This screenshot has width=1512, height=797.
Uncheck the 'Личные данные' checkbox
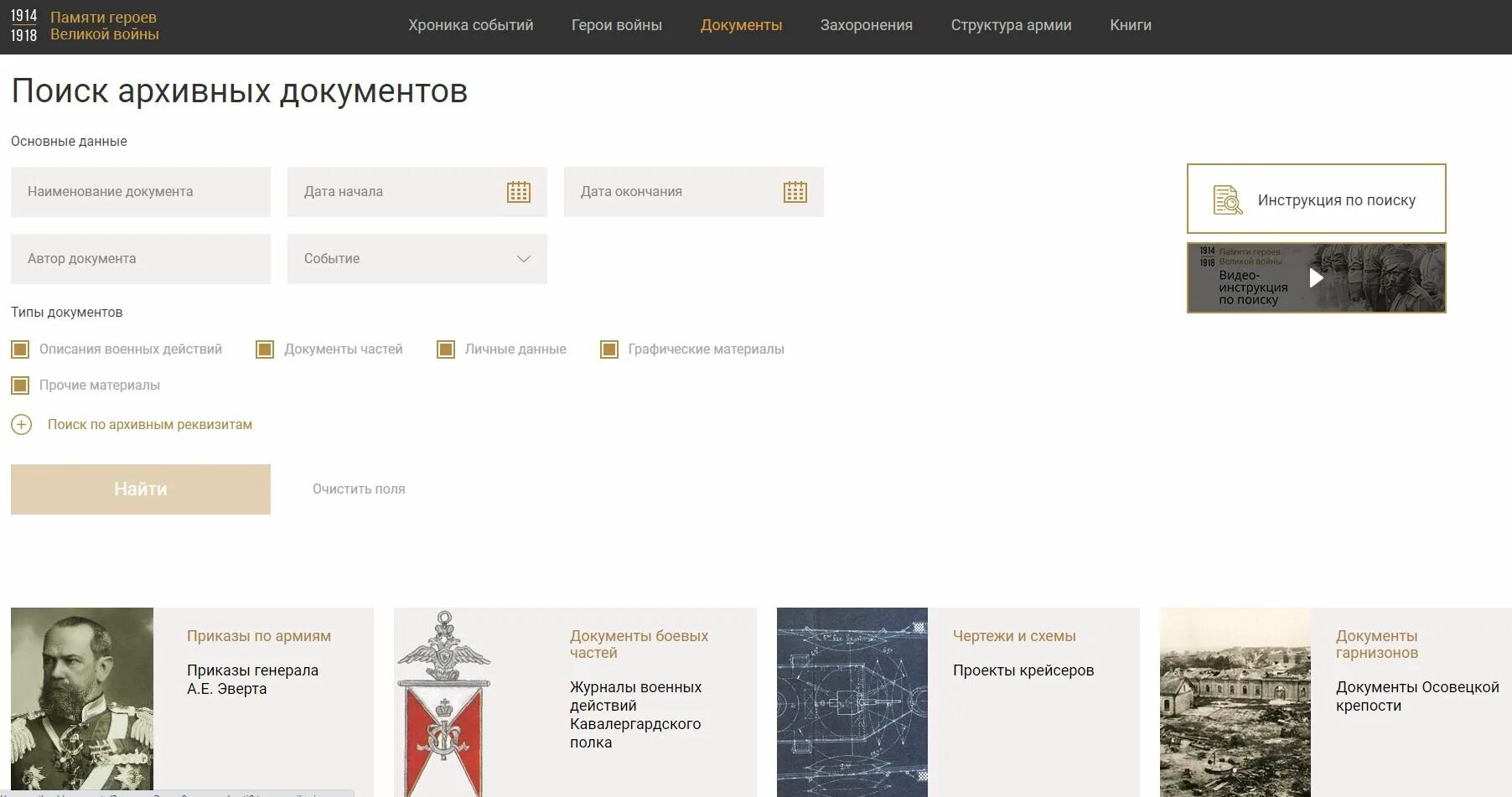[x=446, y=349]
